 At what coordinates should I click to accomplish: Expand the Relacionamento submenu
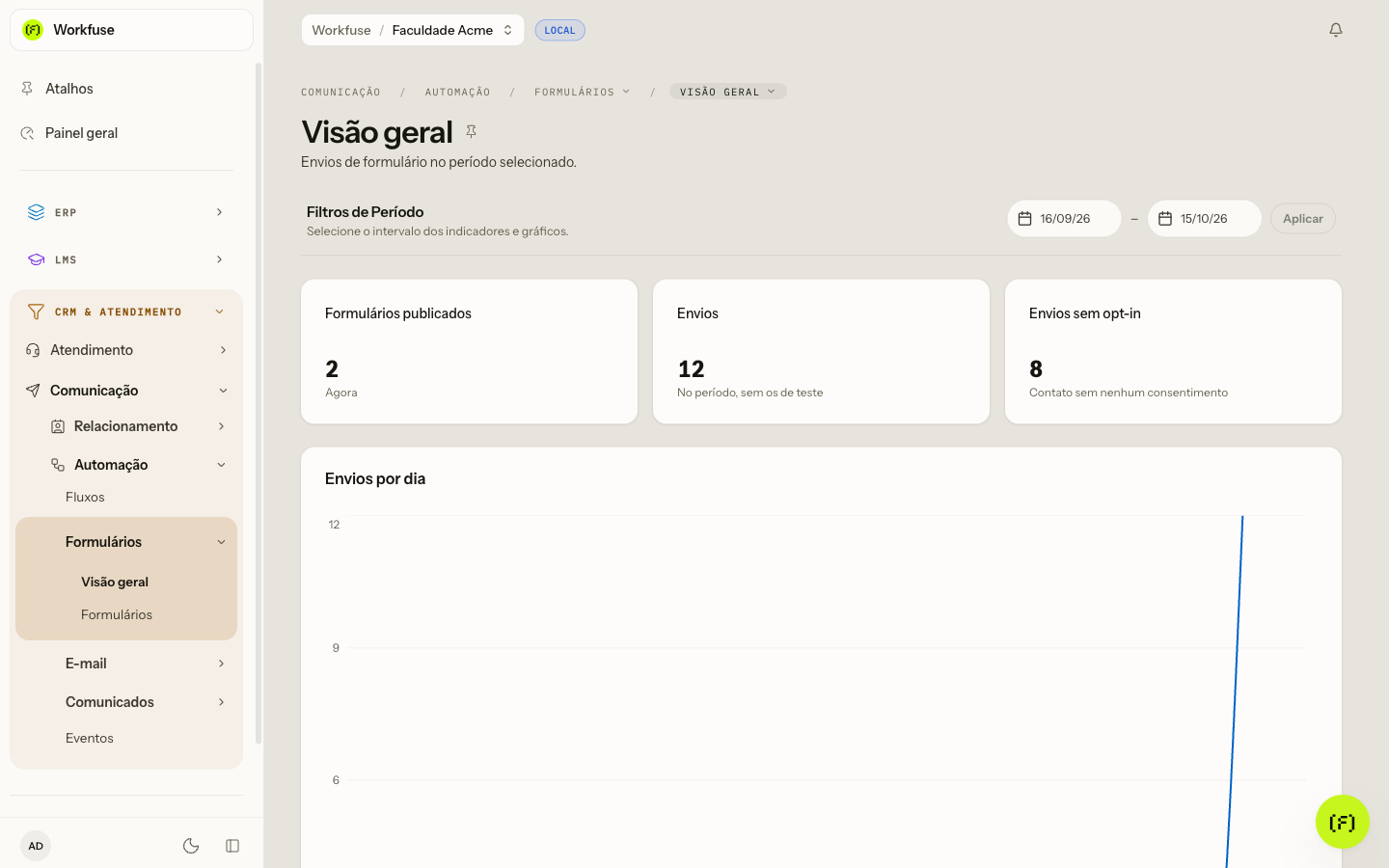[x=221, y=426]
